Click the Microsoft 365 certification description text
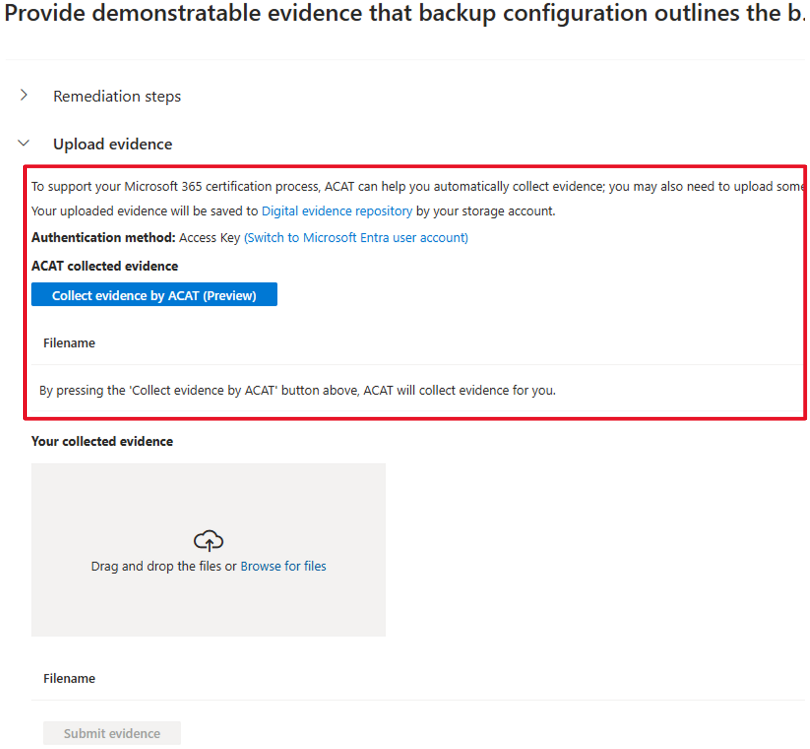This screenshot has height=749, width=810. [417, 186]
